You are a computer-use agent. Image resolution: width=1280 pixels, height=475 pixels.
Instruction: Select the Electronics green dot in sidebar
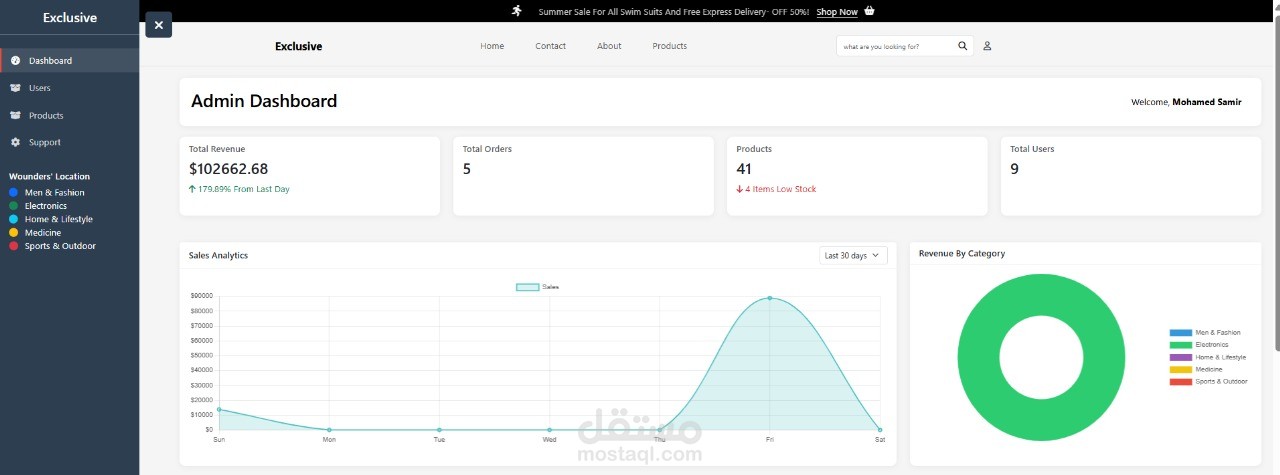coord(13,206)
